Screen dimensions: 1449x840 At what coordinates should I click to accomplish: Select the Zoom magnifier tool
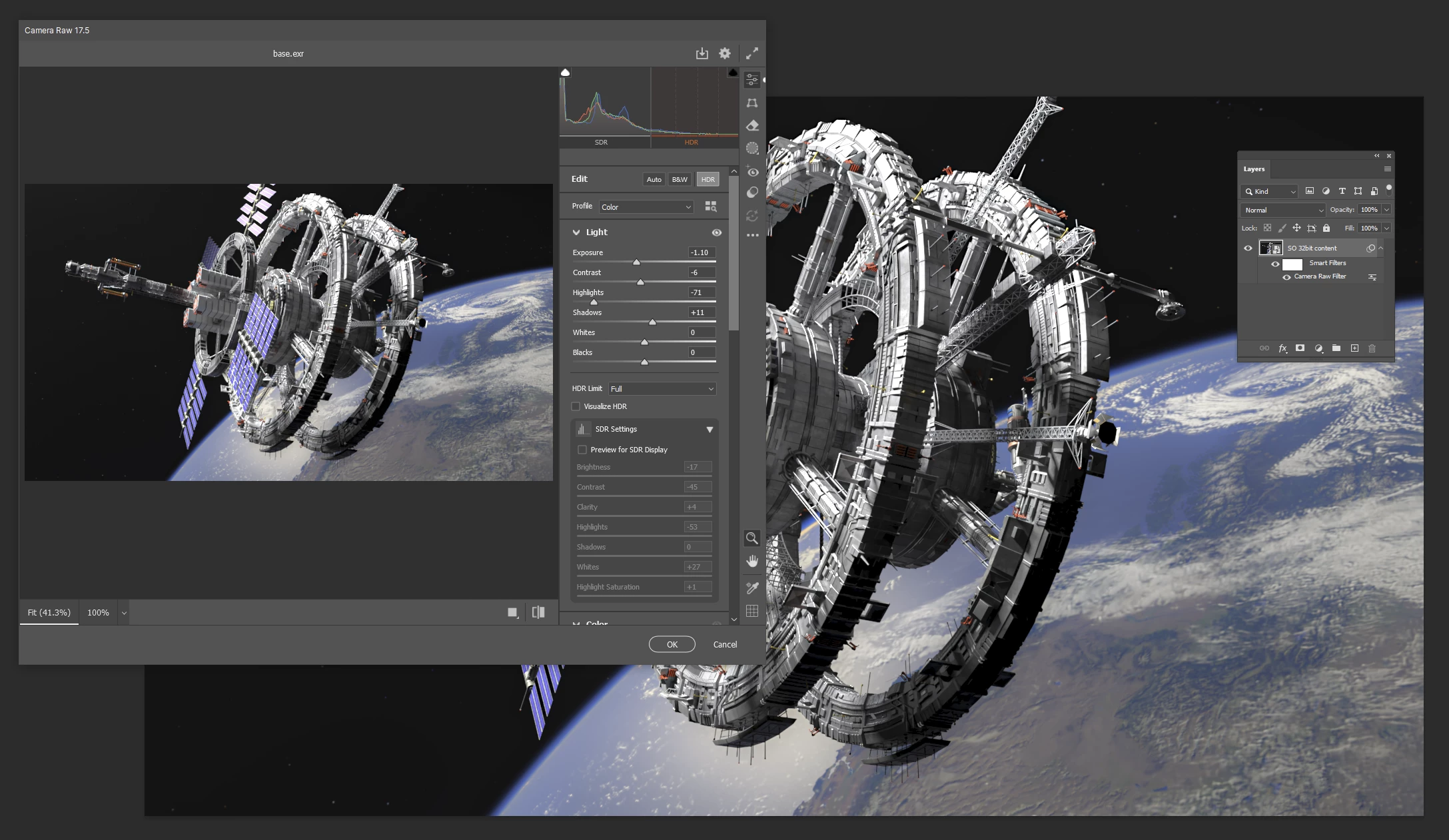[x=752, y=538]
